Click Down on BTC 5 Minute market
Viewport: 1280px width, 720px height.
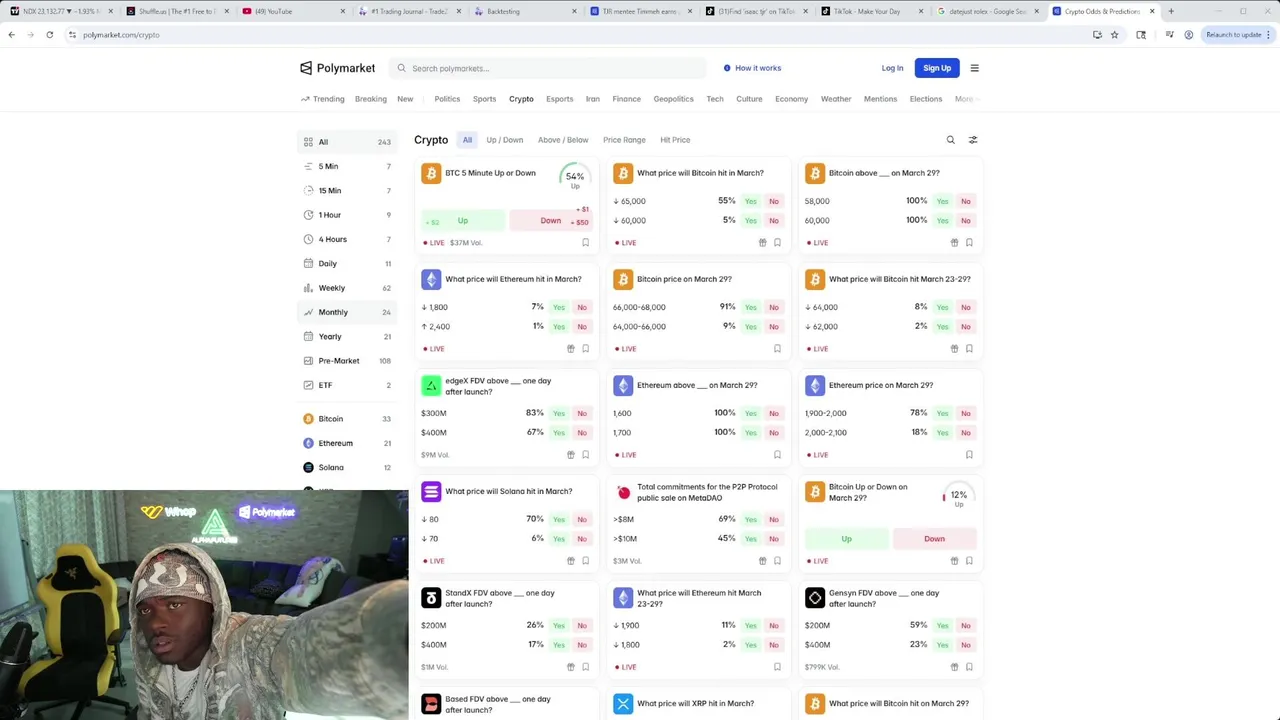click(551, 220)
